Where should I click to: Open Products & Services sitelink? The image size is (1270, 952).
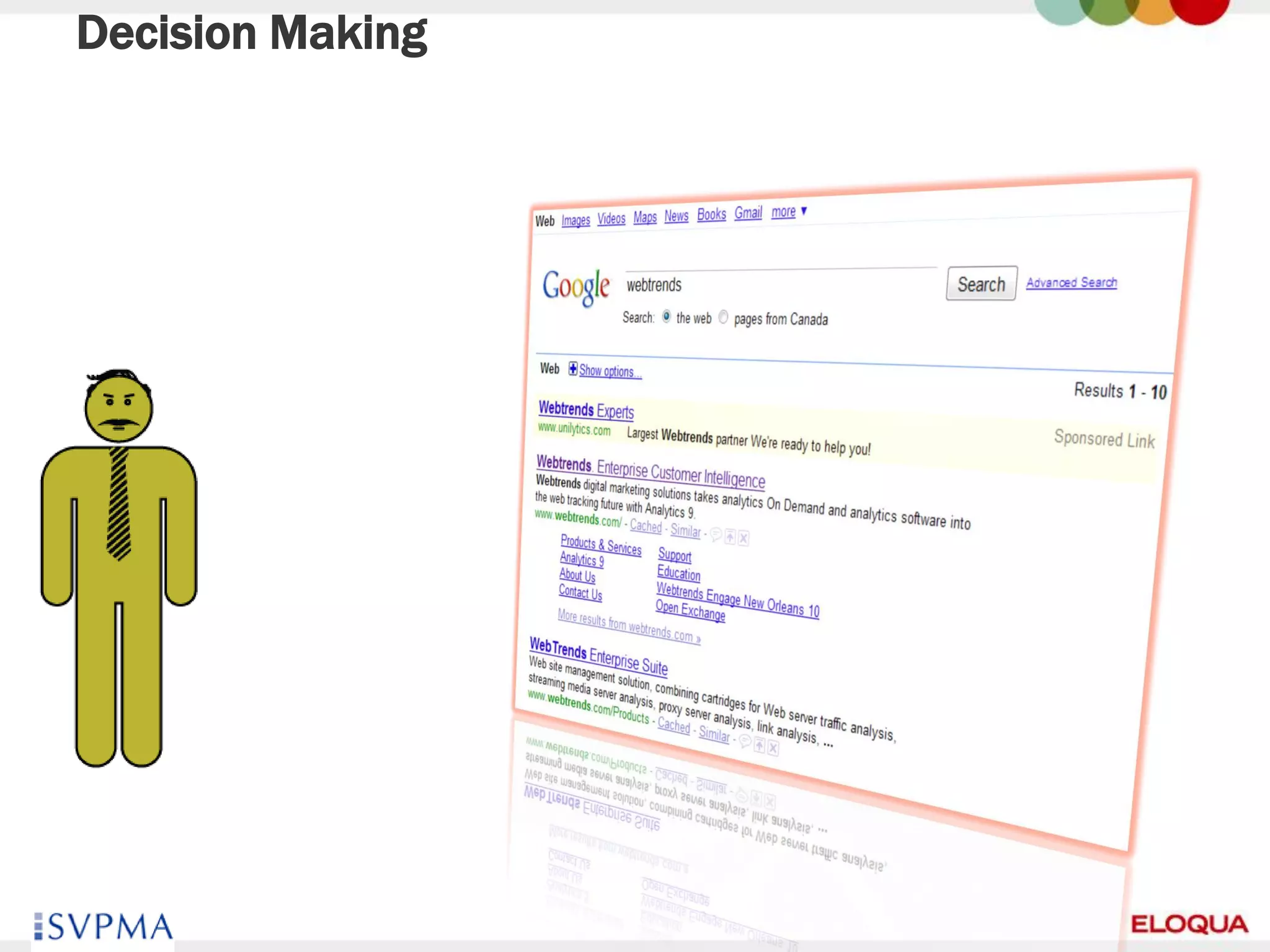coord(601,545)
